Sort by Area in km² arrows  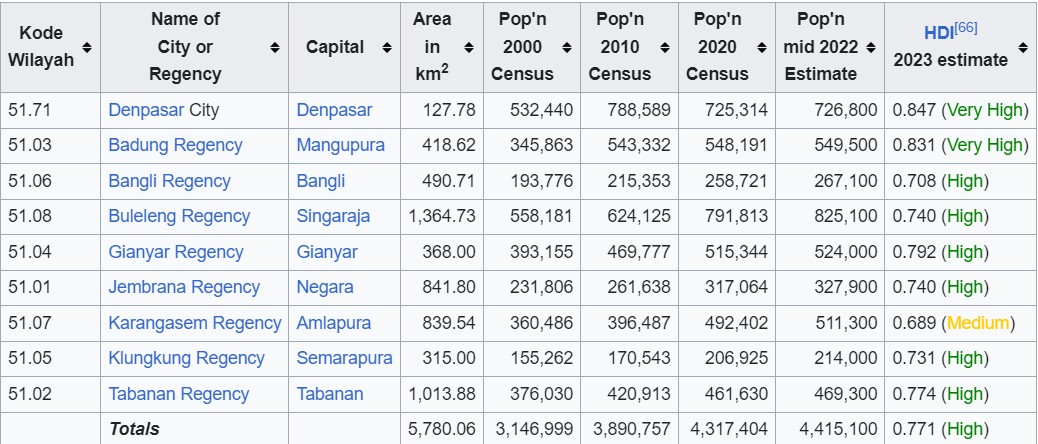pyautogui.click(x=469, y=47)
